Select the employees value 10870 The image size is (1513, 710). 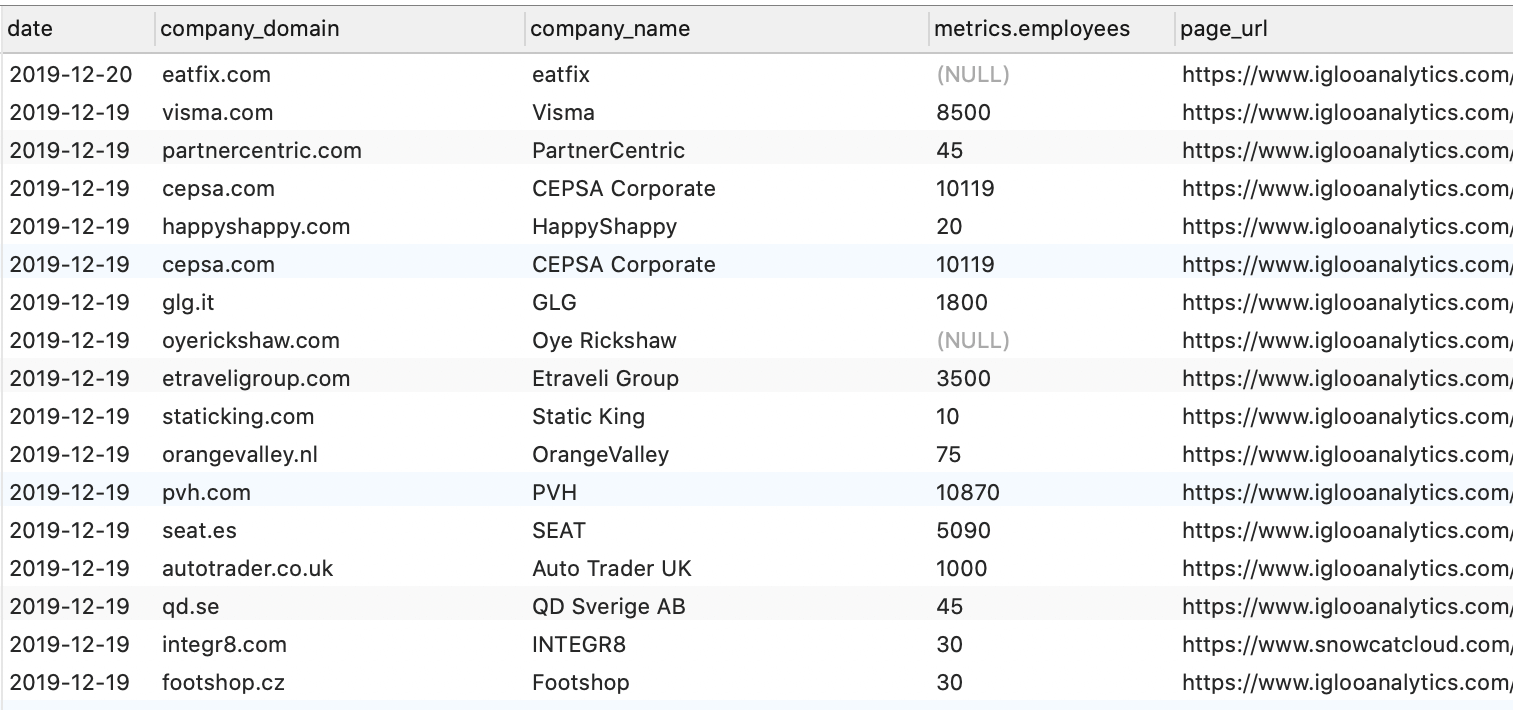click(x=967, y=493)
